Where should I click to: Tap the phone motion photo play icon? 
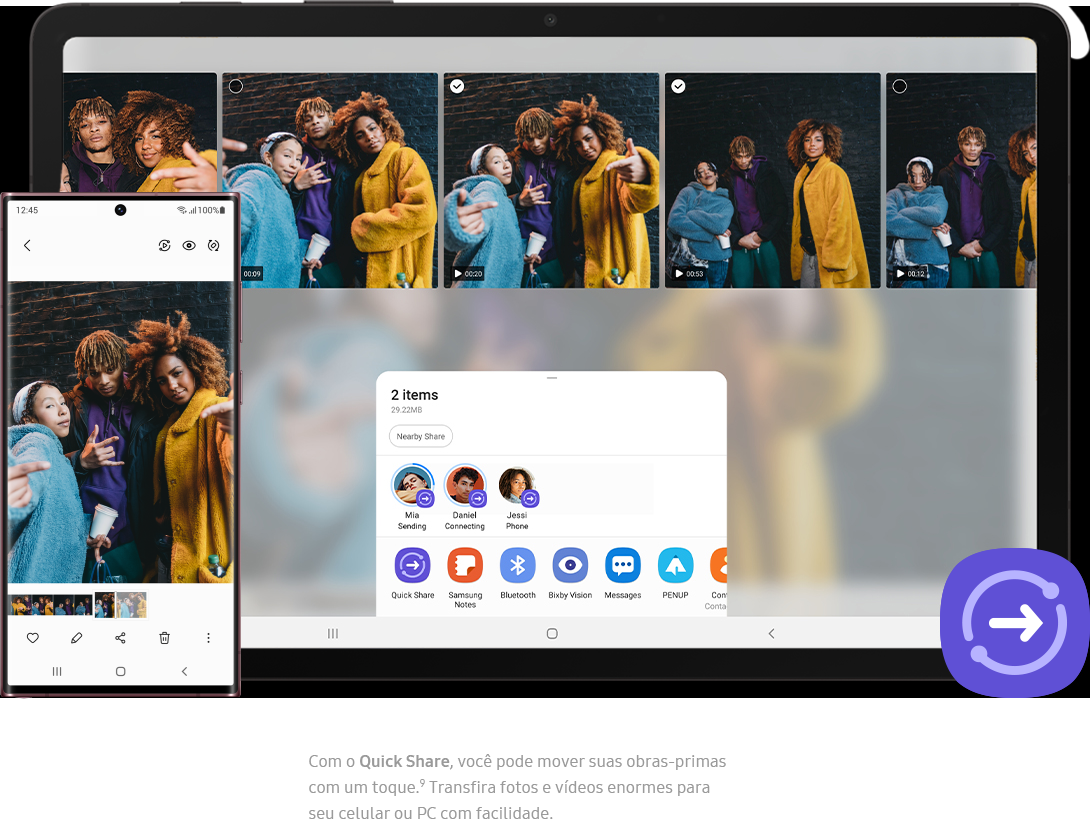(165, 245)
